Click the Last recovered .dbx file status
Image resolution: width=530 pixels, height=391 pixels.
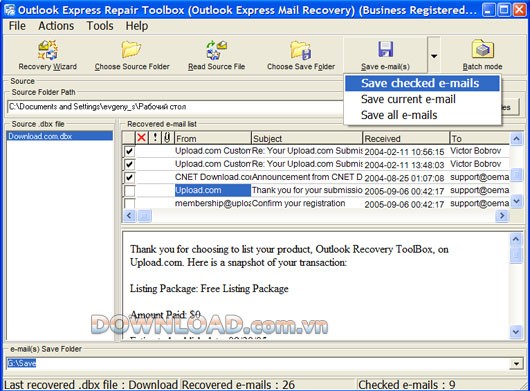coord(91,385)
